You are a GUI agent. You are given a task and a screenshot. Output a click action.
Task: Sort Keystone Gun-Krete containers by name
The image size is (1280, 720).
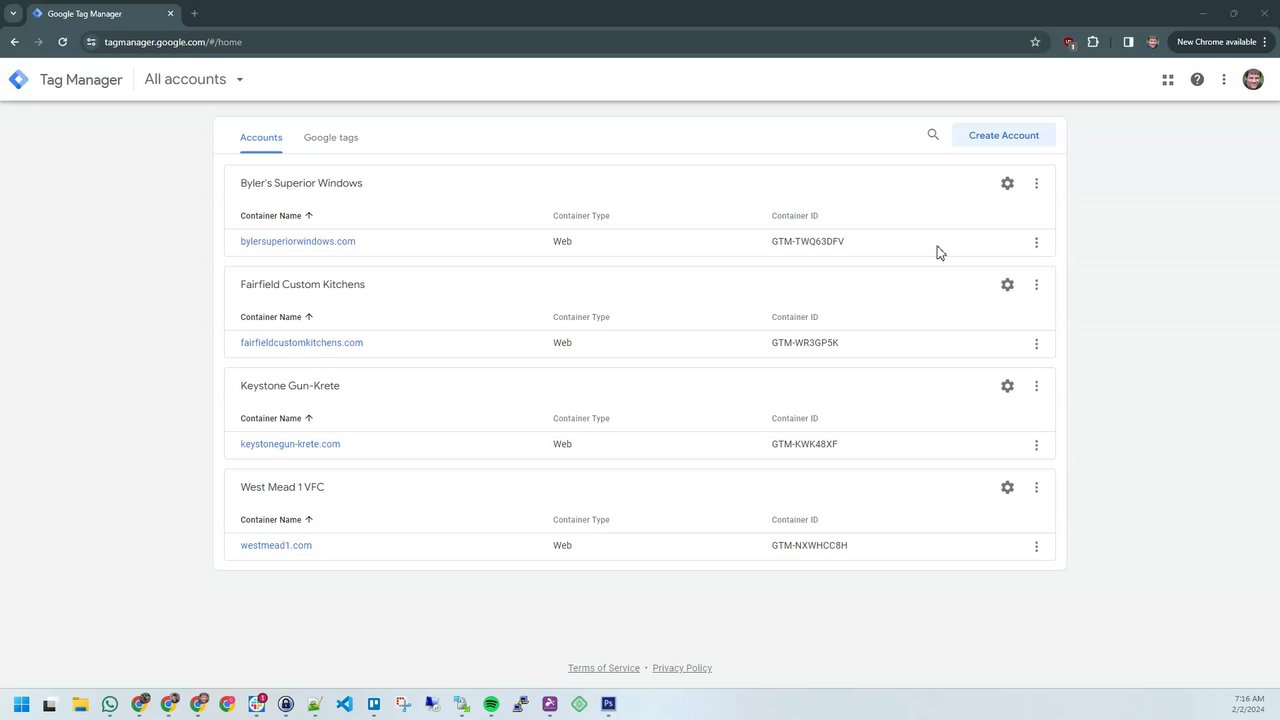277,419
